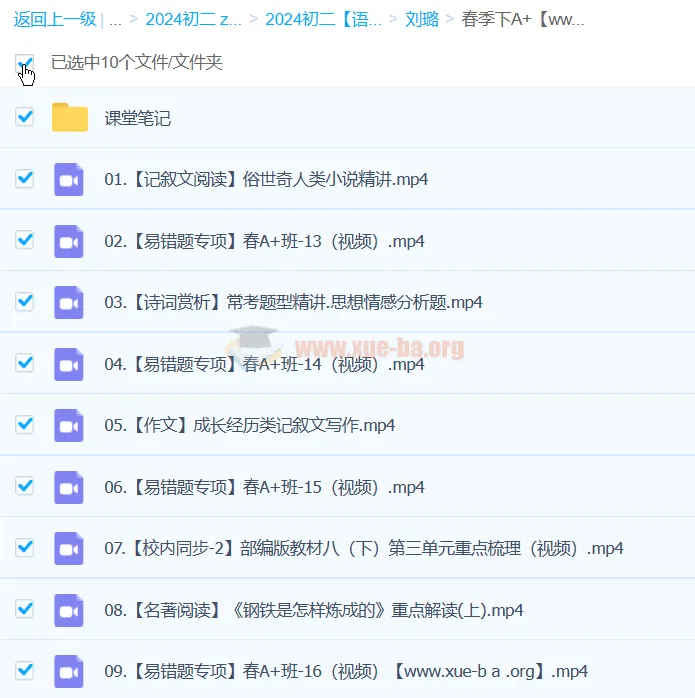
Task: Expand the collapsed breadcrumb ellipsis
Action: point(116,19)
